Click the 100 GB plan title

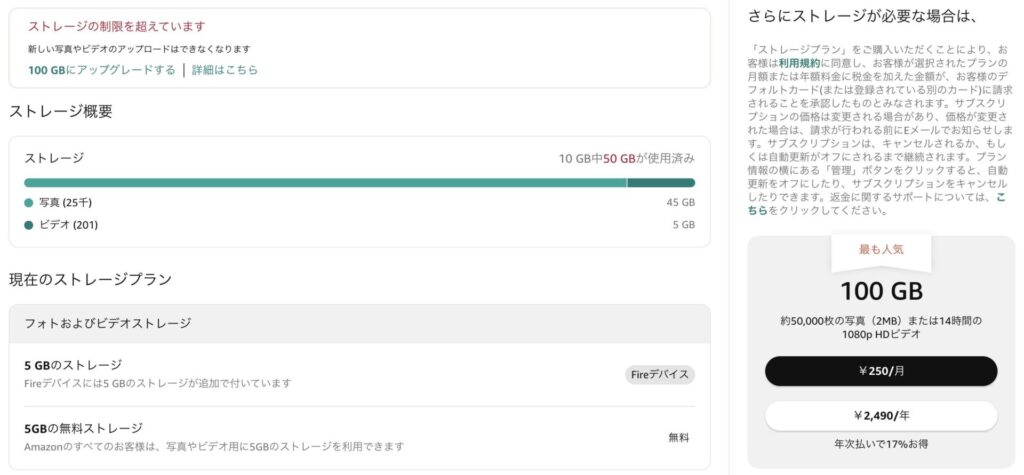(881, 292)
